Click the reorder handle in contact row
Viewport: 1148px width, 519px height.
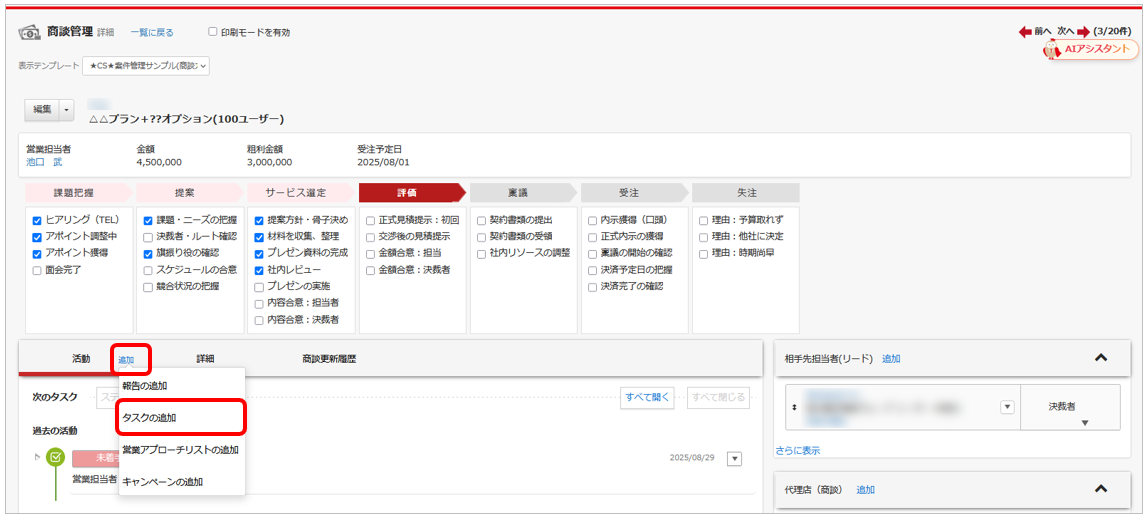point(795,408)
